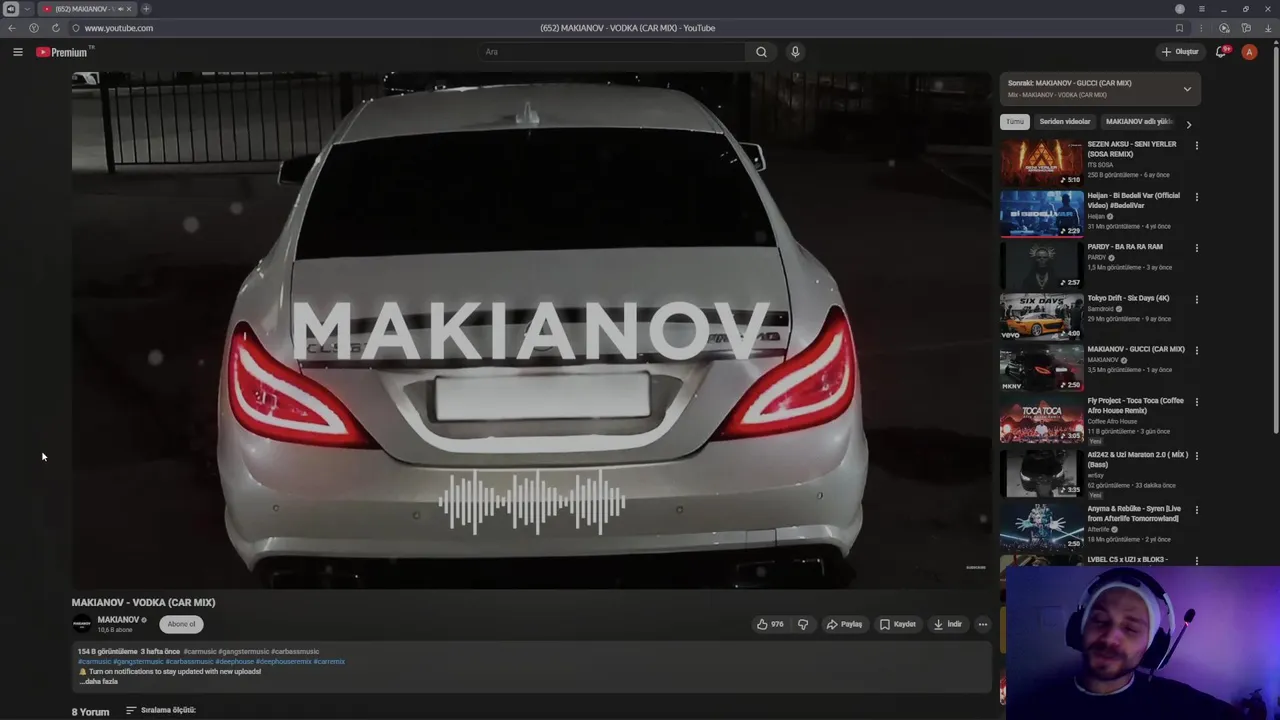The image size is (1280, 720).
Task: Show more filter chips with arrow
Action: click(x=1188, y=124)
